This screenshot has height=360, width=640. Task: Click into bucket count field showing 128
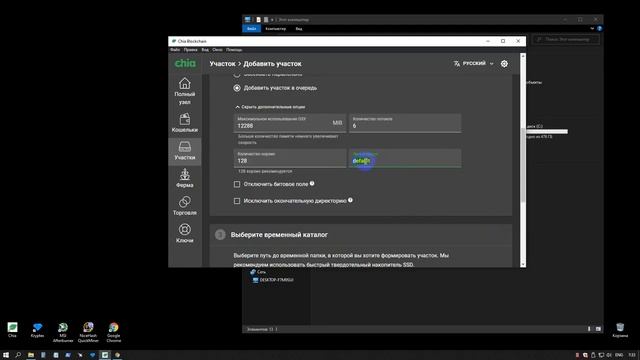(x=290, y=158)
